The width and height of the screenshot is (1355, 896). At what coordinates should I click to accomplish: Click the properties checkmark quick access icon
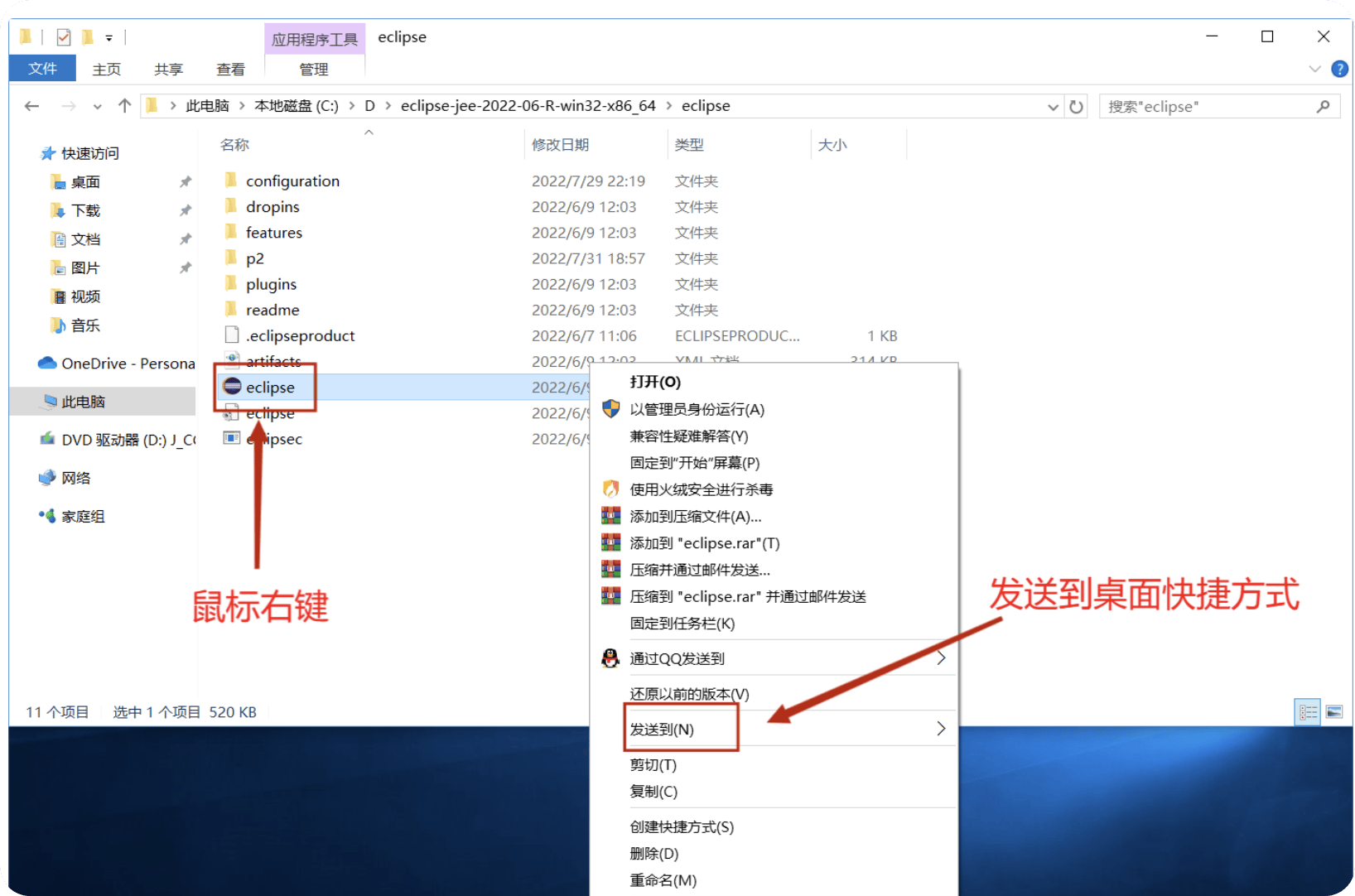pos(64,37)
